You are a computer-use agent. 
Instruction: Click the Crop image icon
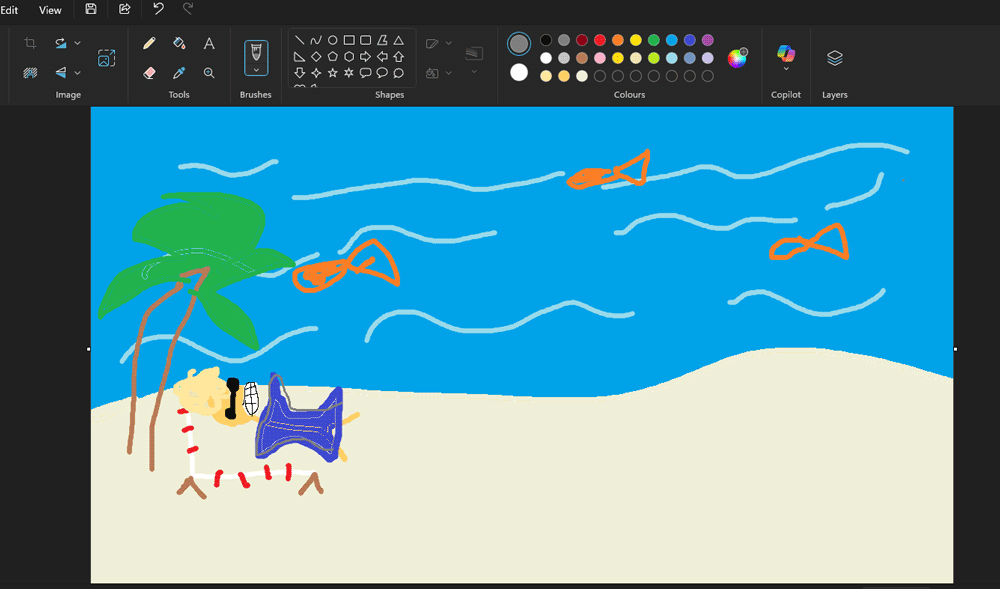pos(30,43)
